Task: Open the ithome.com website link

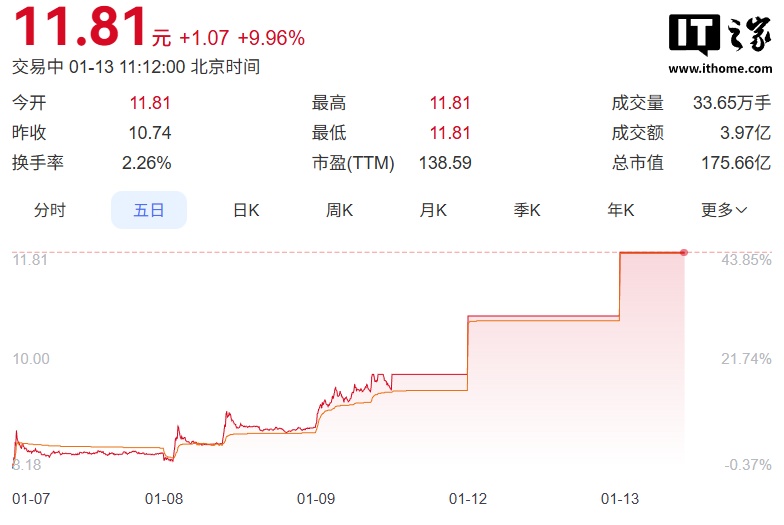Action: [718, 69]
